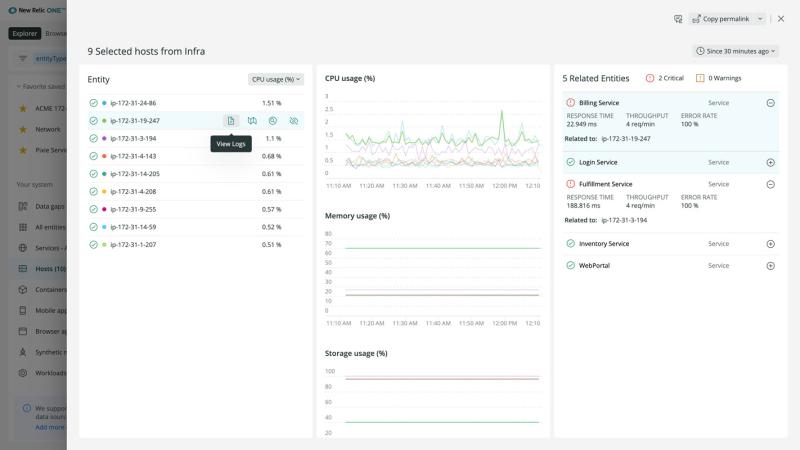This screenshot has width=800, height=450.
Task: Click the Fulfillment Service critical status icon
Action: point(570,184)
